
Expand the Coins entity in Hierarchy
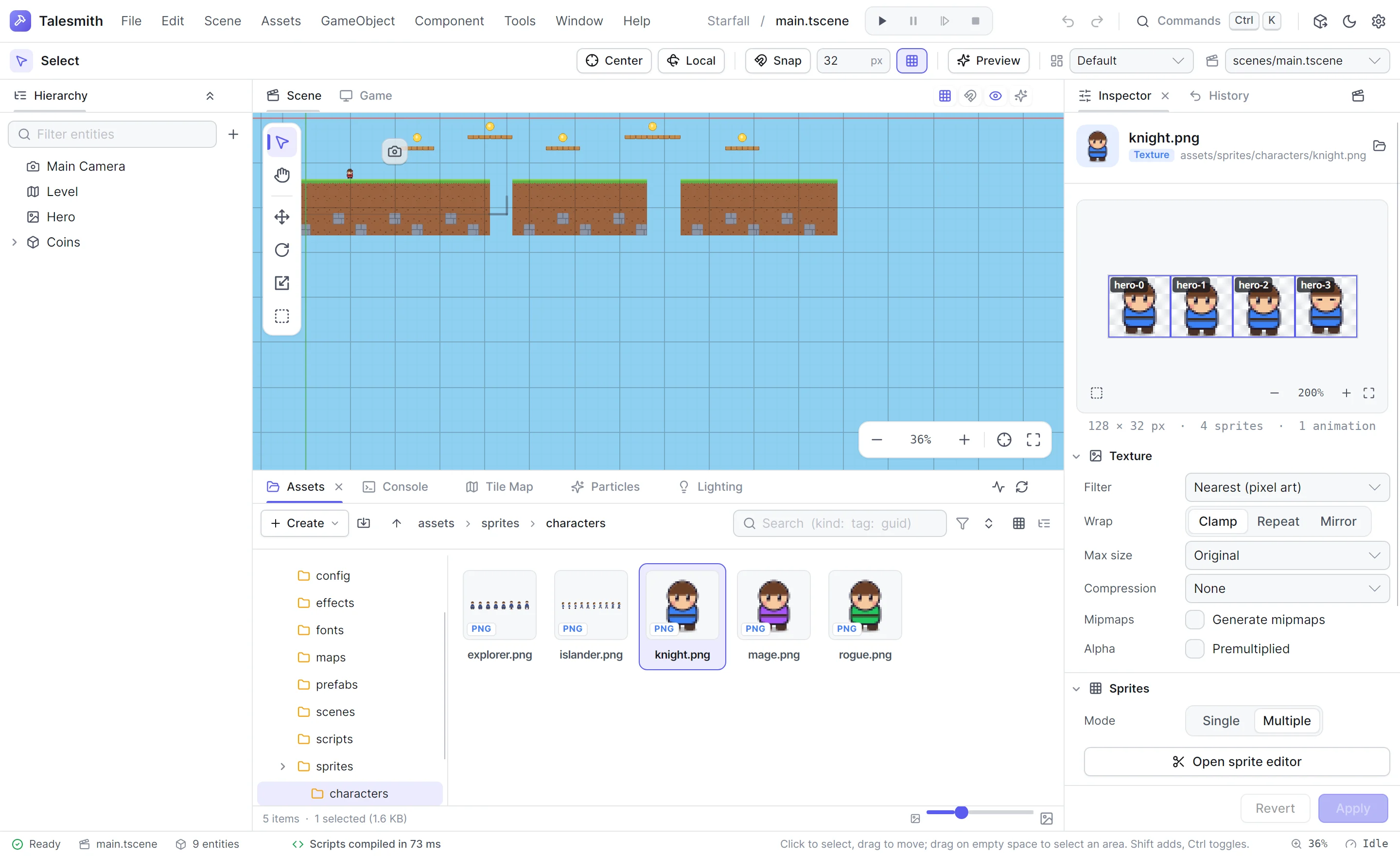(15, 242)
